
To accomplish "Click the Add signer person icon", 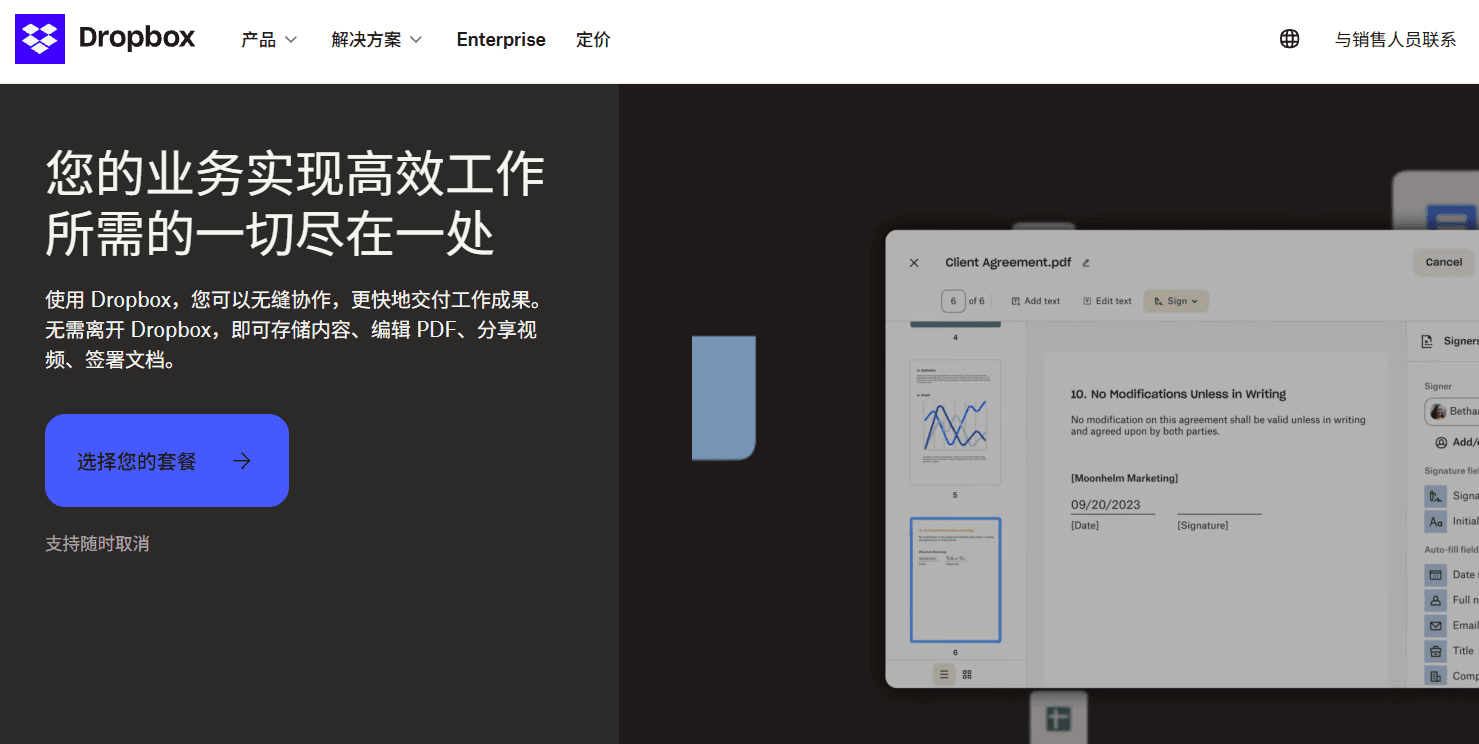I will [1441, 442].
